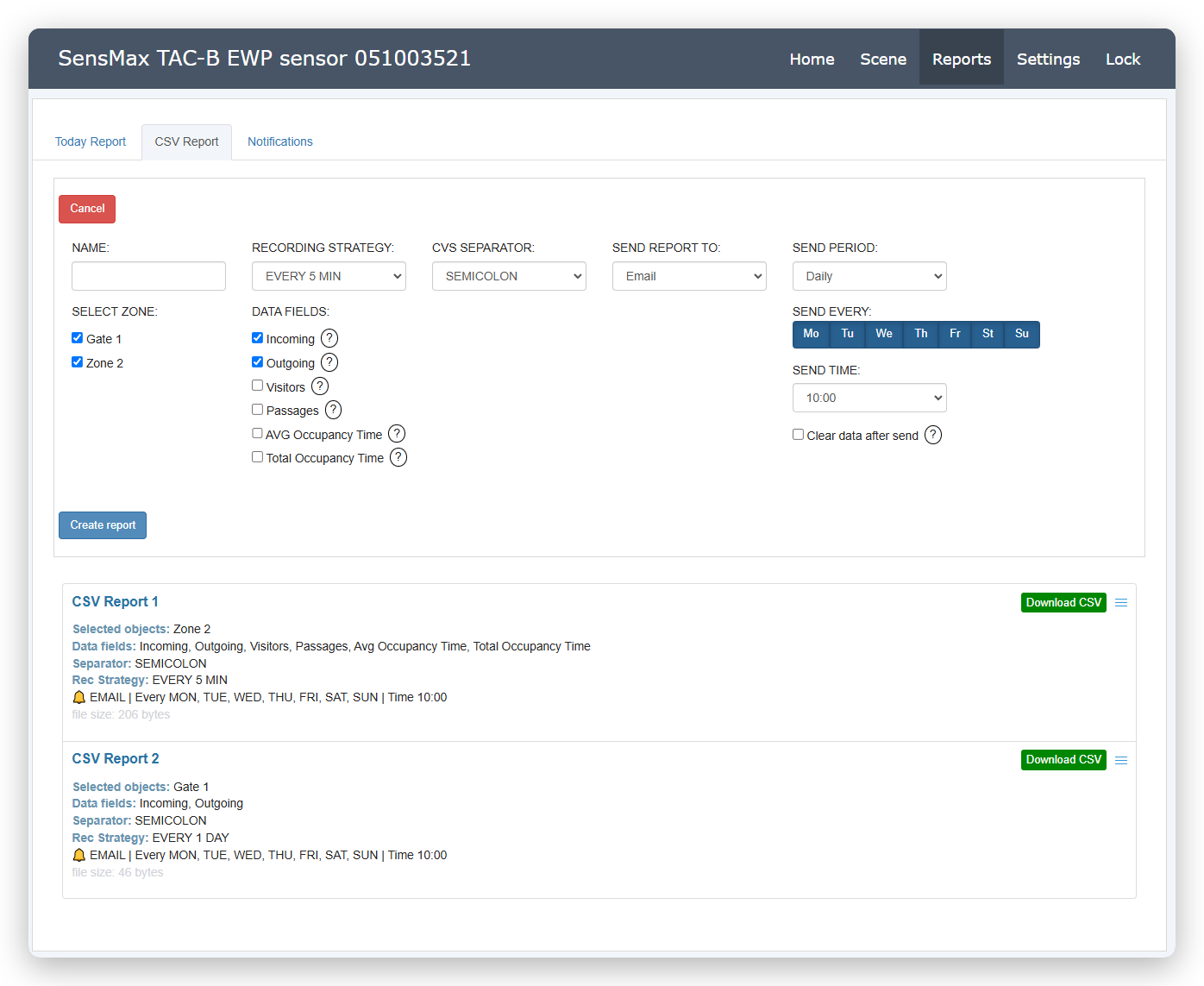Select the CSV Report tab
This screenshot has height=986, width=1204.
point(186,141)
